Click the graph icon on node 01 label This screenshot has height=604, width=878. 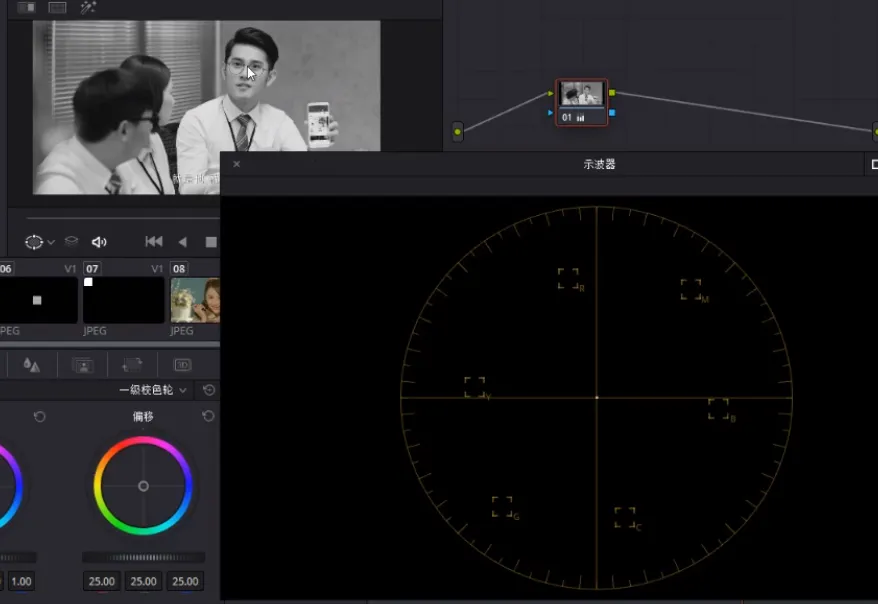click(x=580, y=118)
